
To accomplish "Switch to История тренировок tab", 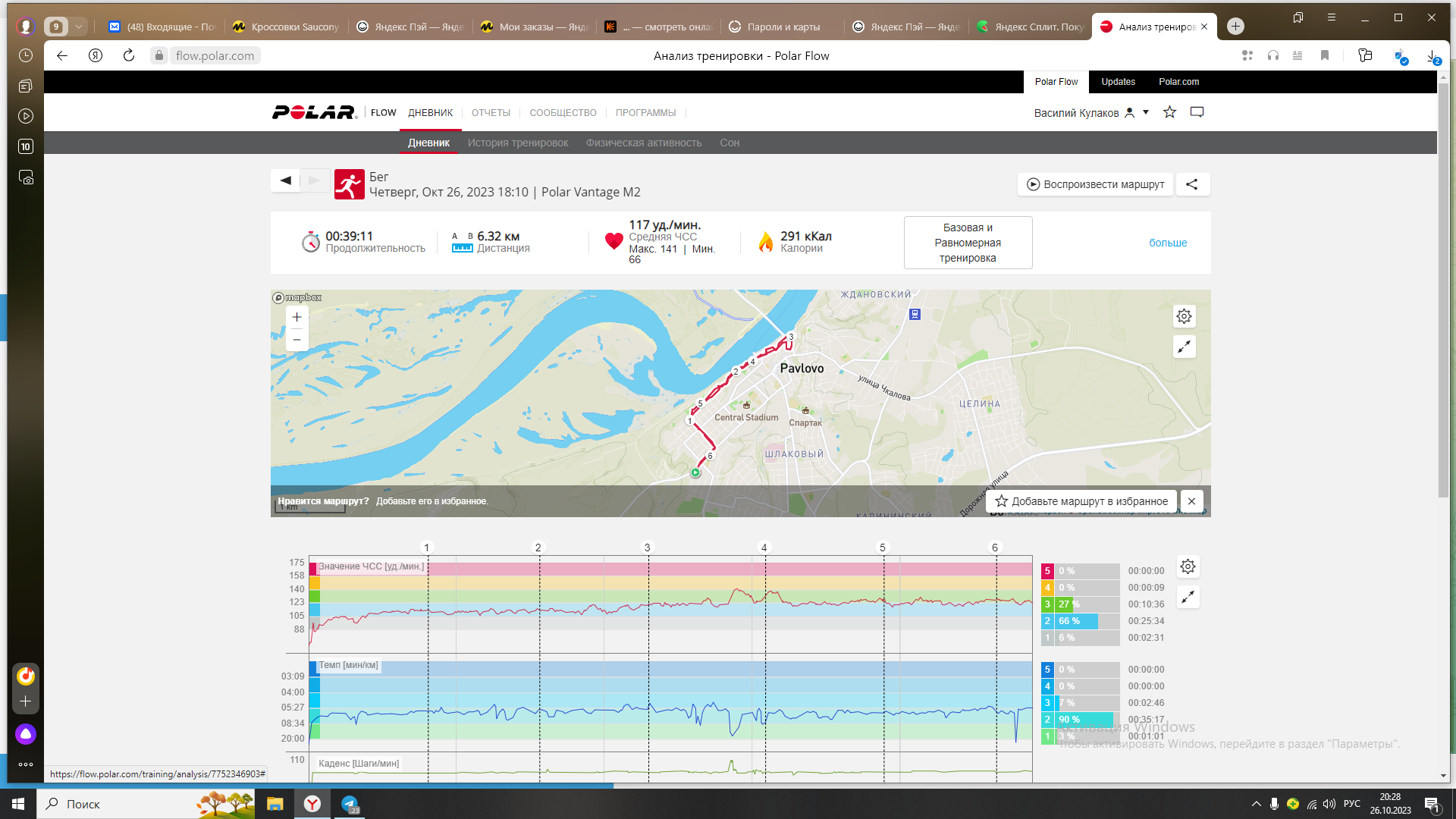I will [x=518, y=143].
